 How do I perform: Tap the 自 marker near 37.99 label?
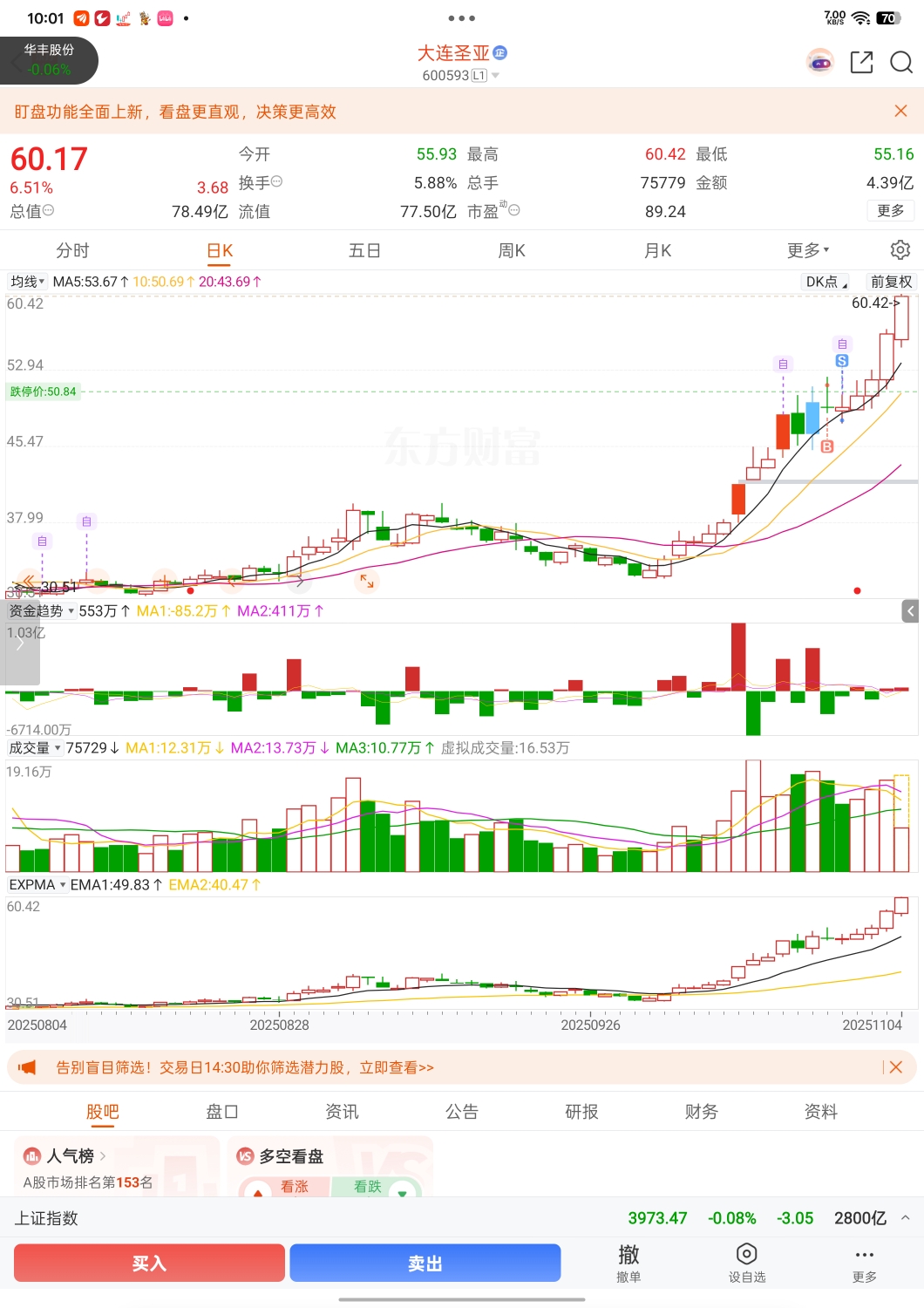click(x=86, y=521)
